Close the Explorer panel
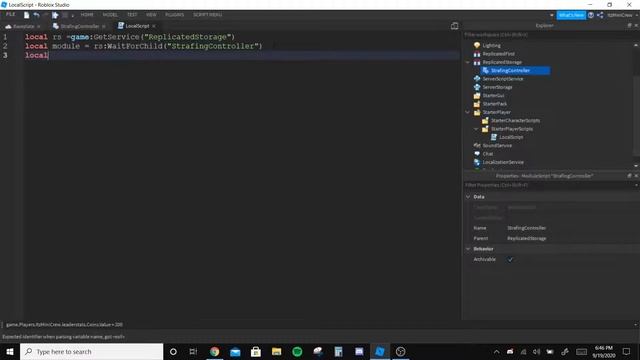Viewport: 640px width, 360px height. (636, 25)
